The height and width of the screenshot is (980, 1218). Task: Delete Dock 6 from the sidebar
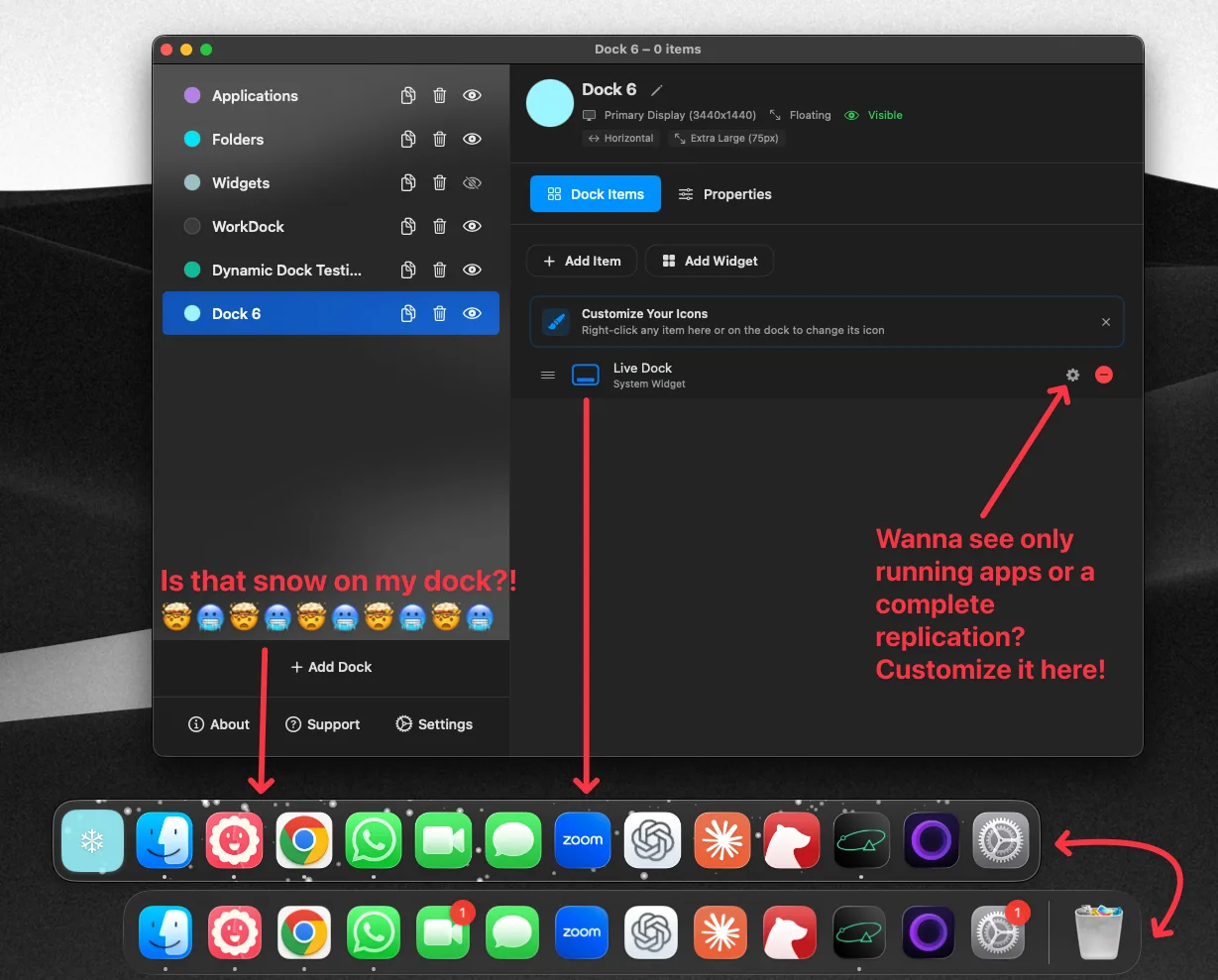[439, 314]
